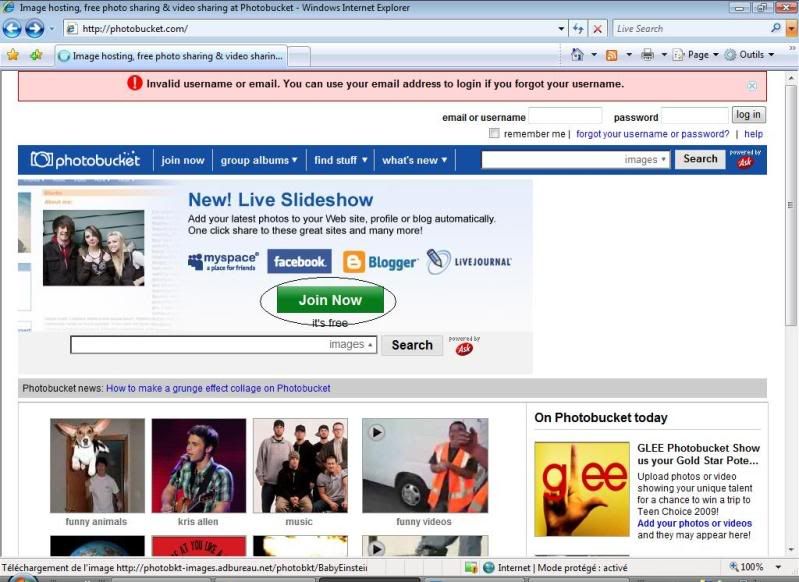
Task: Click the Ask logo beside lower Search button
Action: coord(464,349)
